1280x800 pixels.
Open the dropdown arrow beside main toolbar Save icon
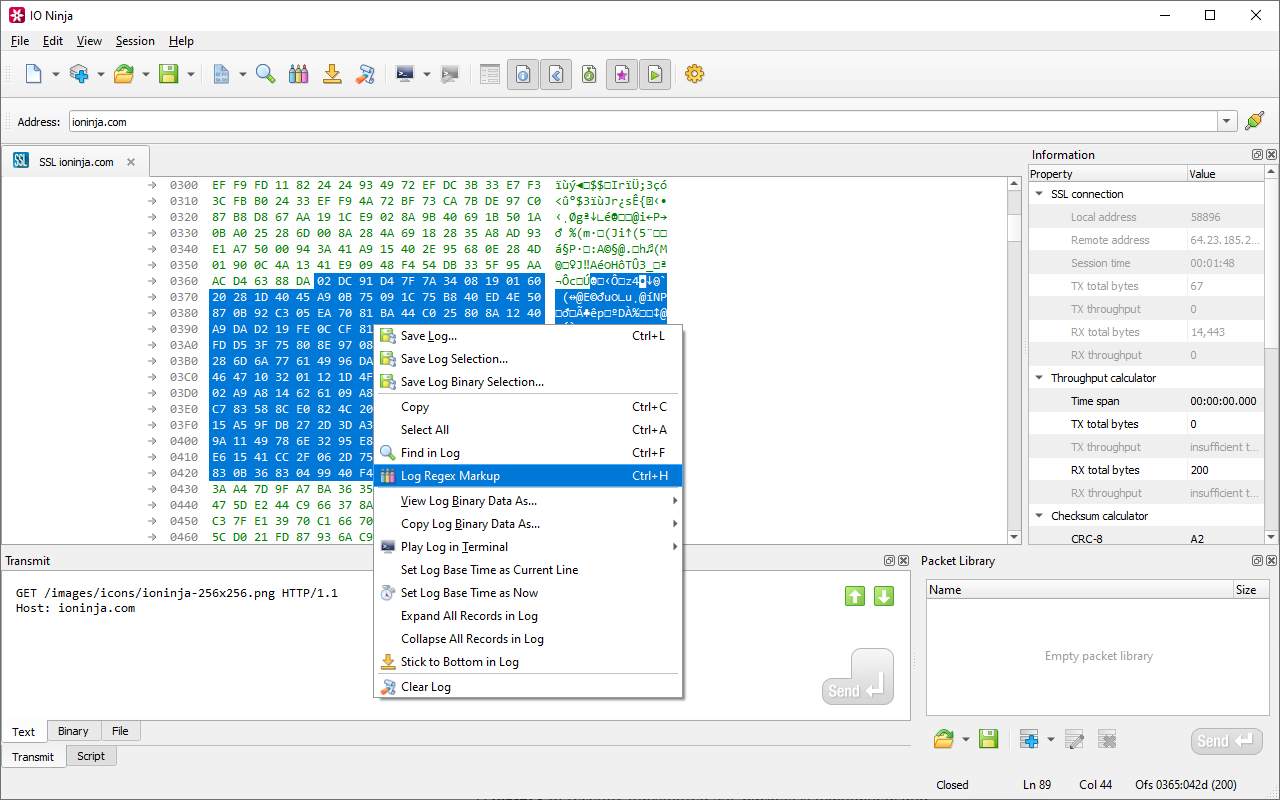(x=191, y=74)
